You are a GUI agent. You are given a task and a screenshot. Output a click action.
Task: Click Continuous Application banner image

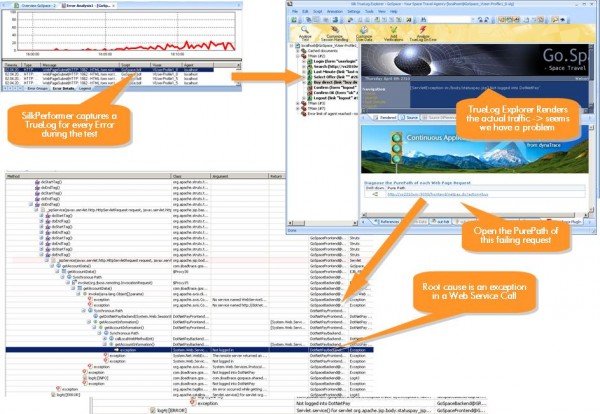(x=474, y=149)
